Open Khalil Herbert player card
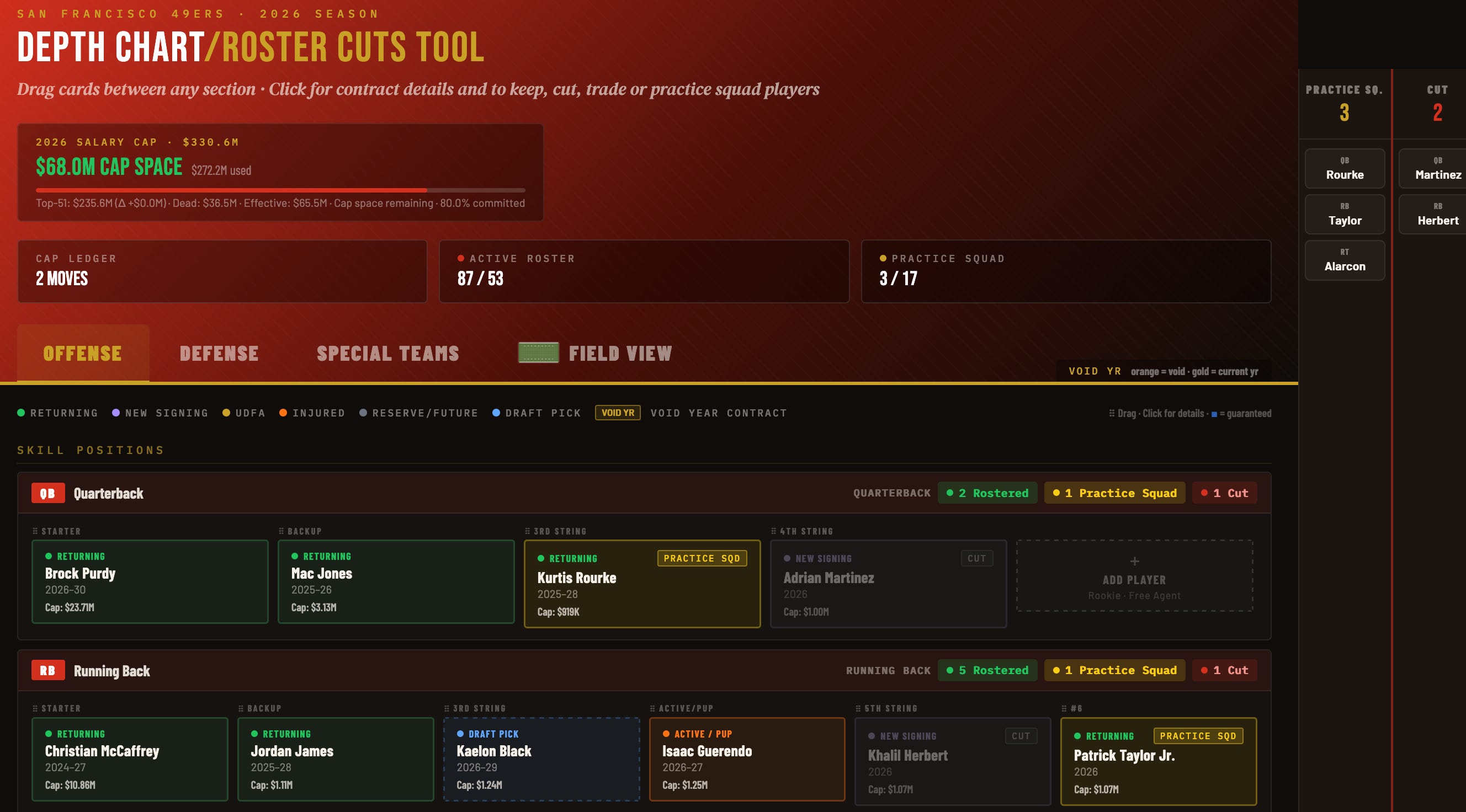 [953, 761]
